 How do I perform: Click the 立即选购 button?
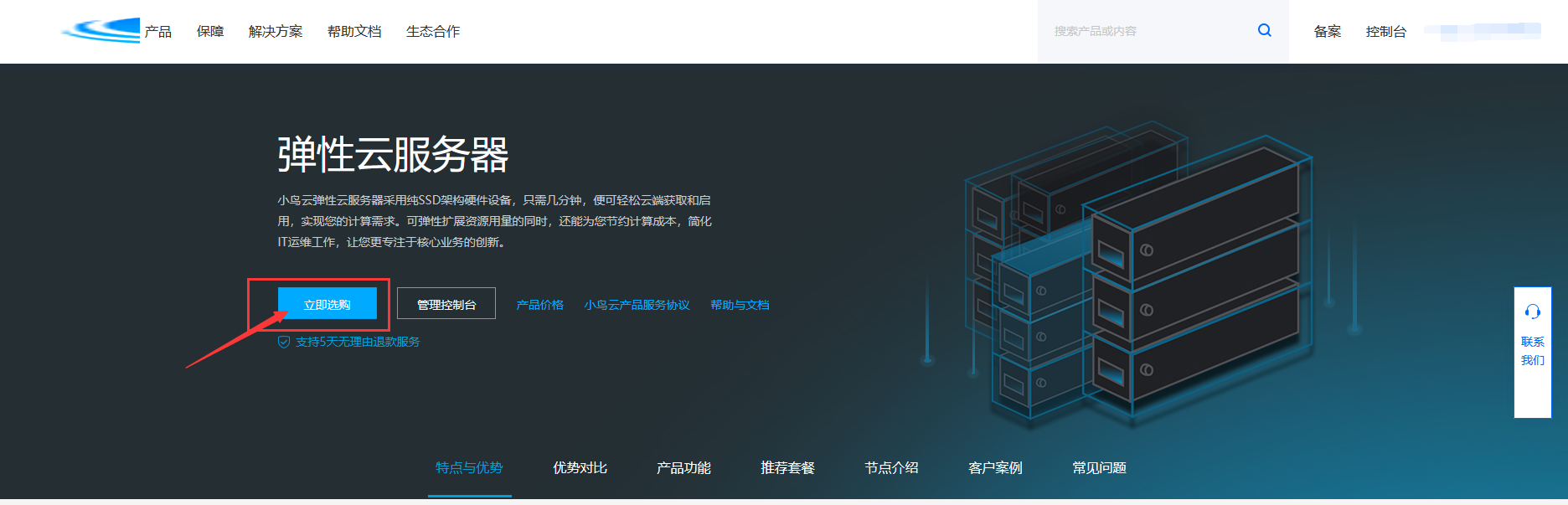click(x=328, y=304)
